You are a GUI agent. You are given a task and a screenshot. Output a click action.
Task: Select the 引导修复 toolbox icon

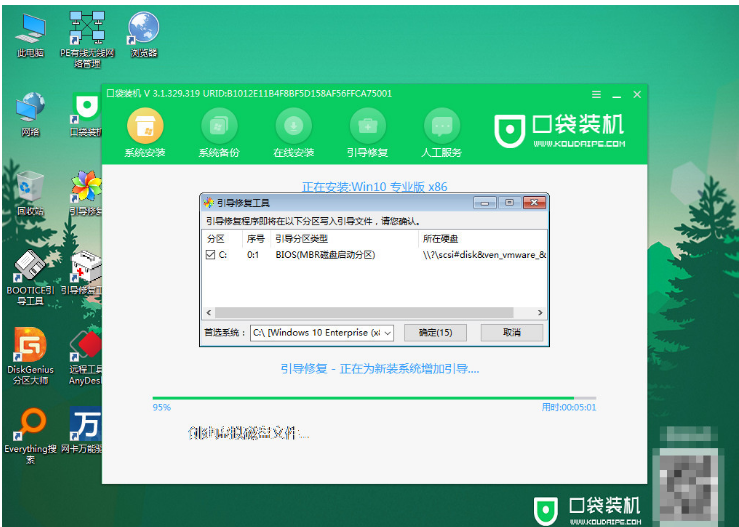click(x=368, y=126)
